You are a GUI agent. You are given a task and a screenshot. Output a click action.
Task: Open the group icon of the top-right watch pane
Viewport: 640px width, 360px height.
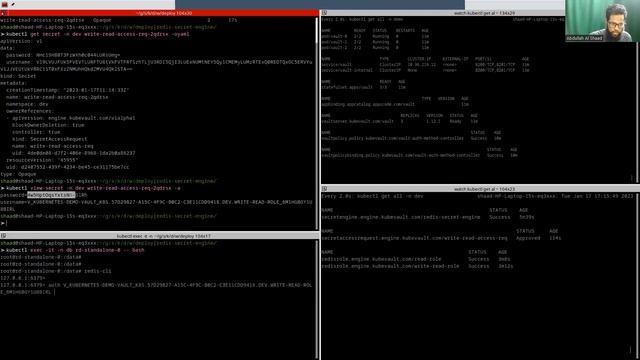point(324,13)
